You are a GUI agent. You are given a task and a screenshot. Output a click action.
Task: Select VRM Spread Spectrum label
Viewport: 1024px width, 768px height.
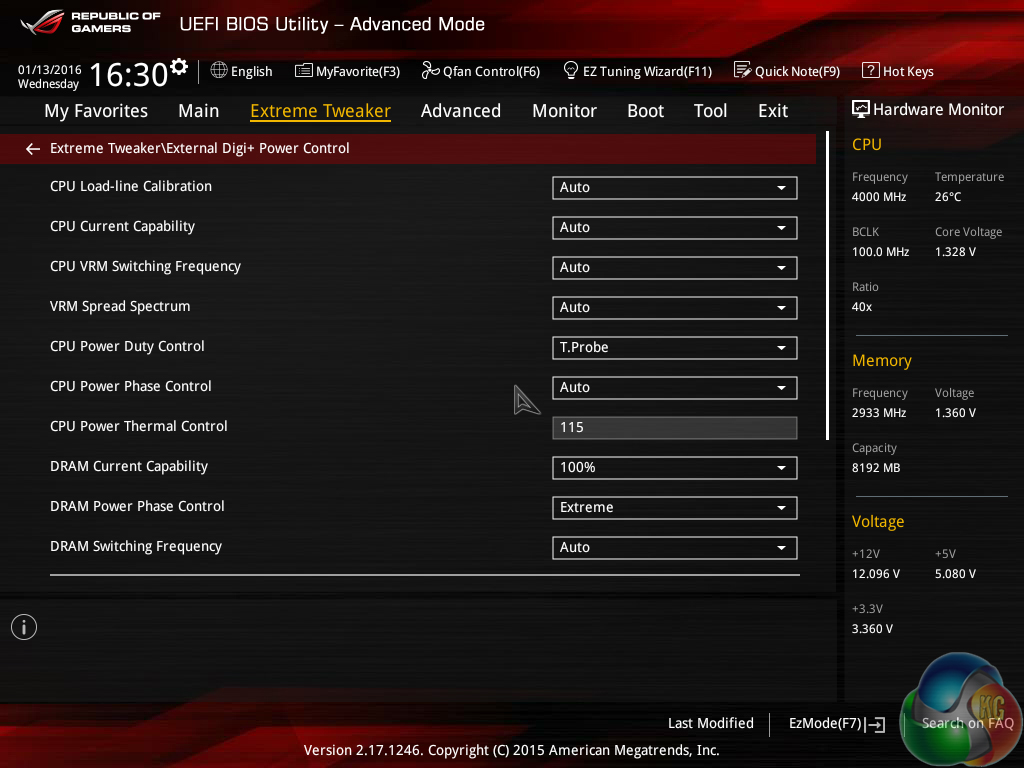click(120, 306)
